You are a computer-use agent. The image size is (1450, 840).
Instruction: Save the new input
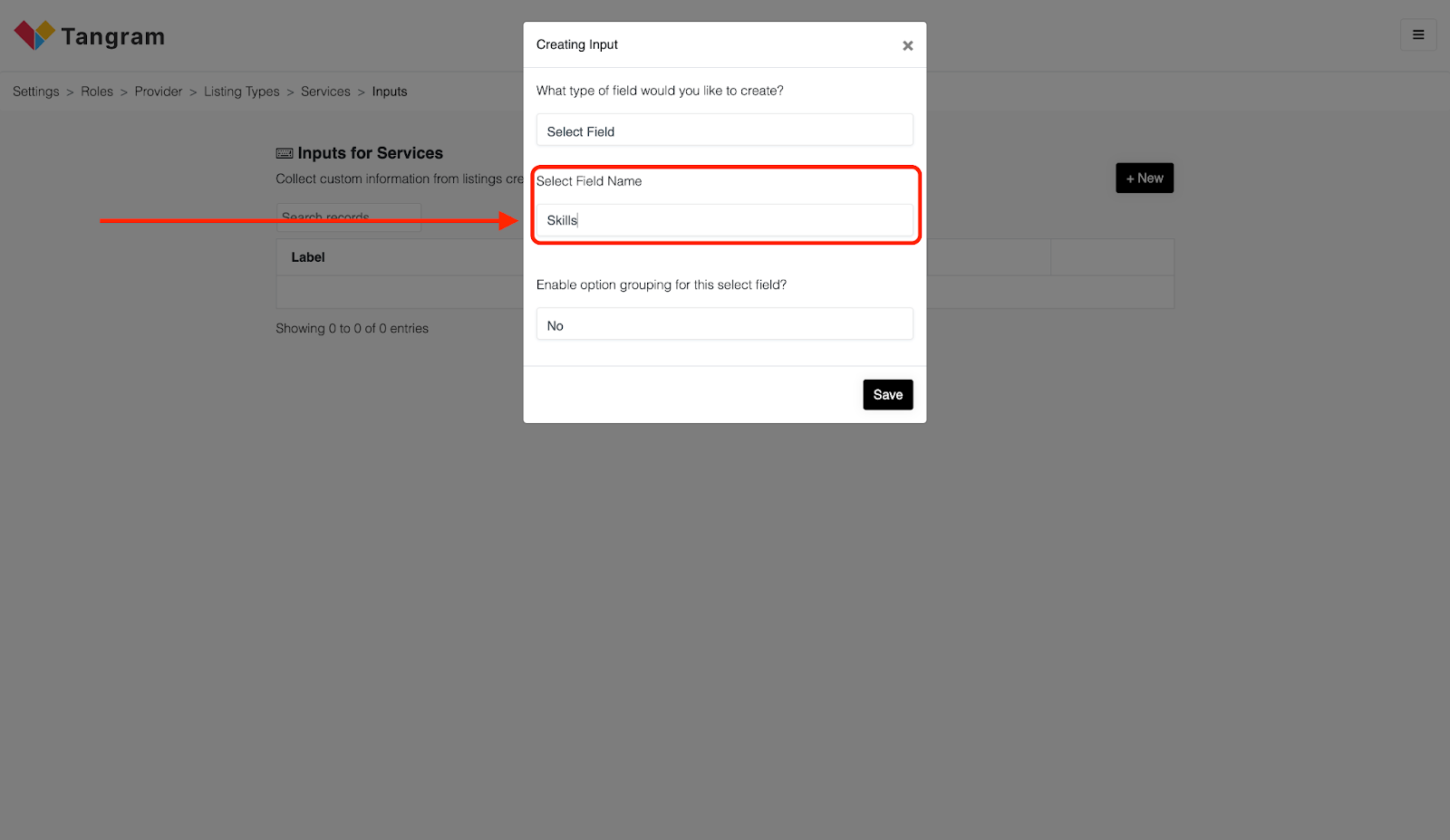click(887, 394)
